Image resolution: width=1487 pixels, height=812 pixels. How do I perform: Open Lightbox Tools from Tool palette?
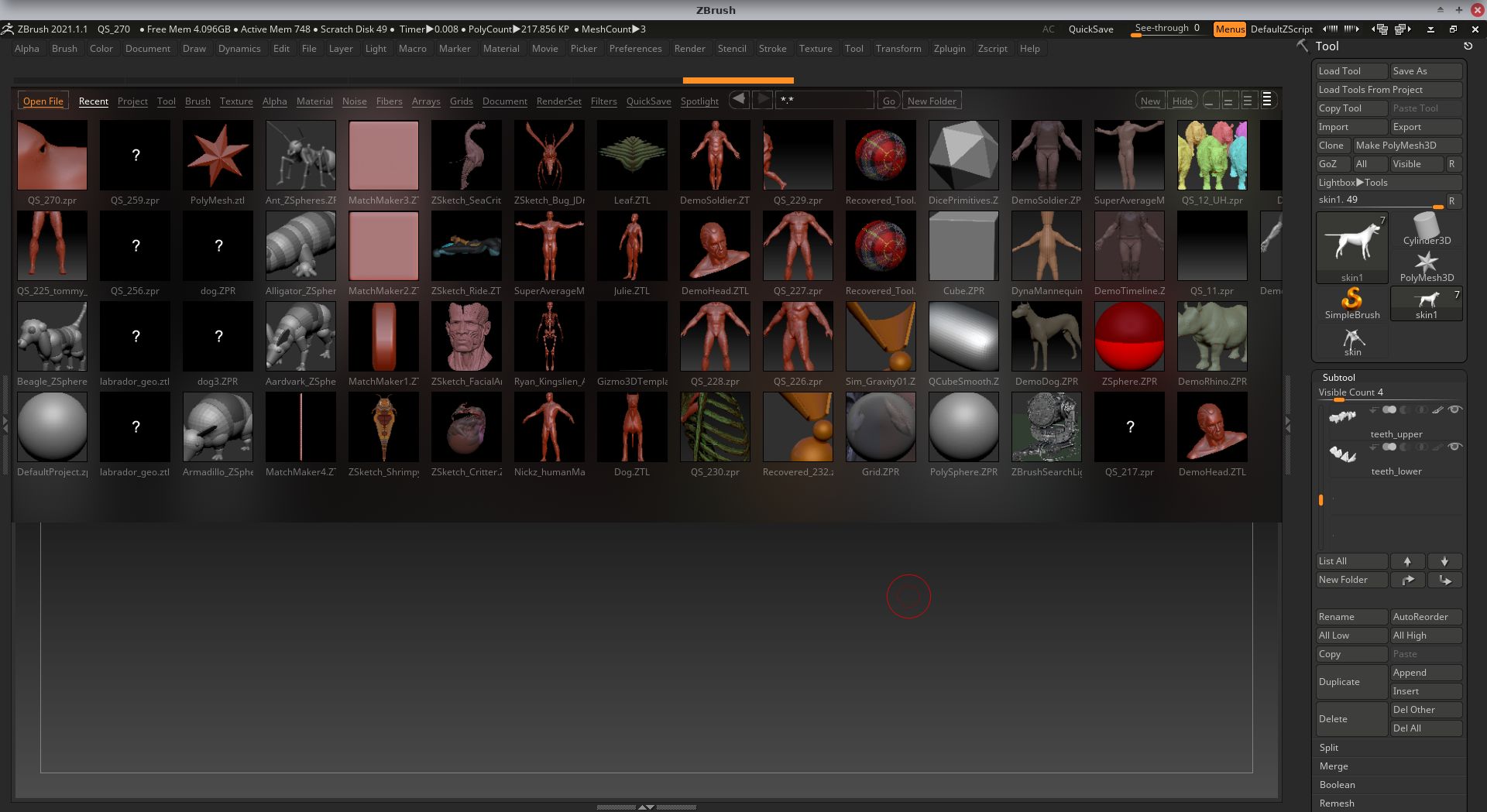tap(1389, 183)
